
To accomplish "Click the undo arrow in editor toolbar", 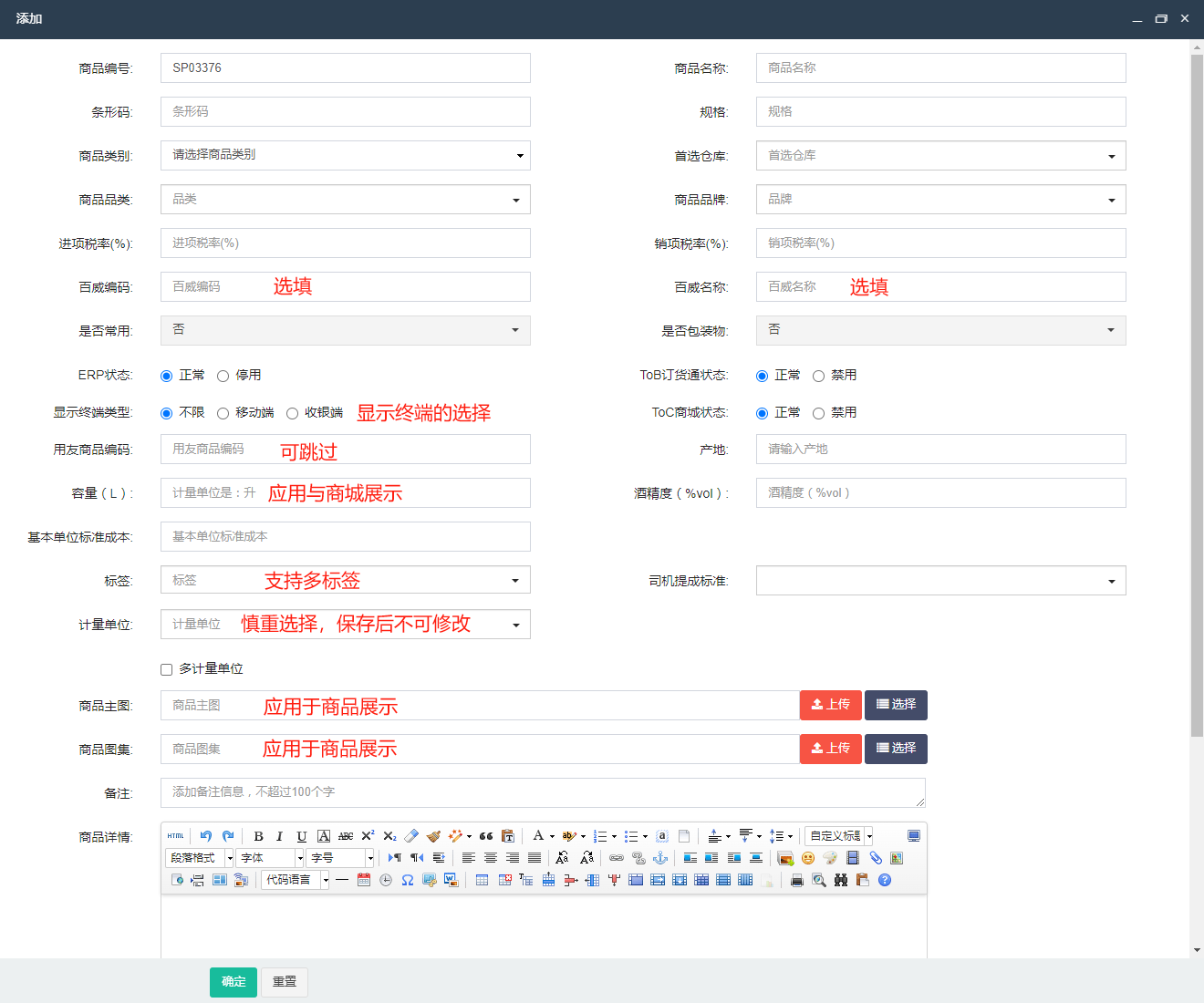I will point(206,836).
